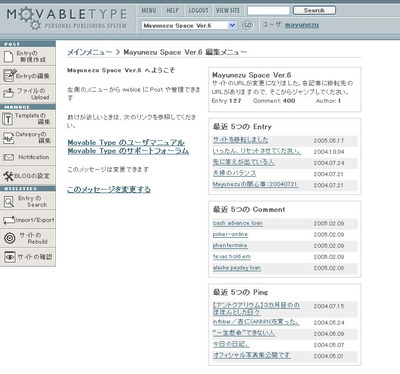Click the Entry edit pencil icon
Screen dimensions: 400x374
tap(9, 76)
